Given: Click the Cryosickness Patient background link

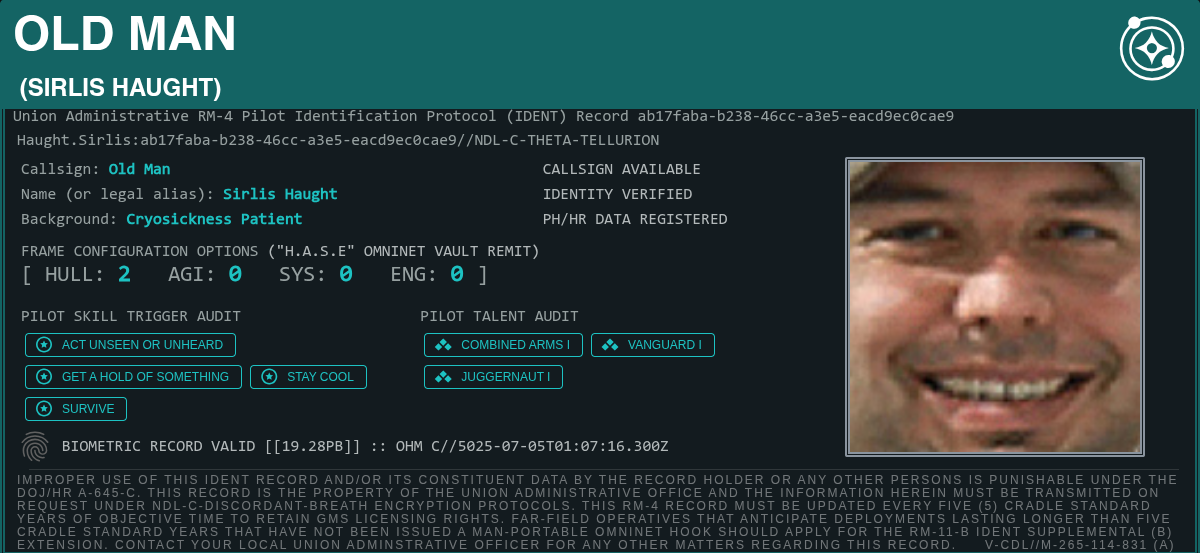Looking at the screenshot, I should click(x=214, y=219).
